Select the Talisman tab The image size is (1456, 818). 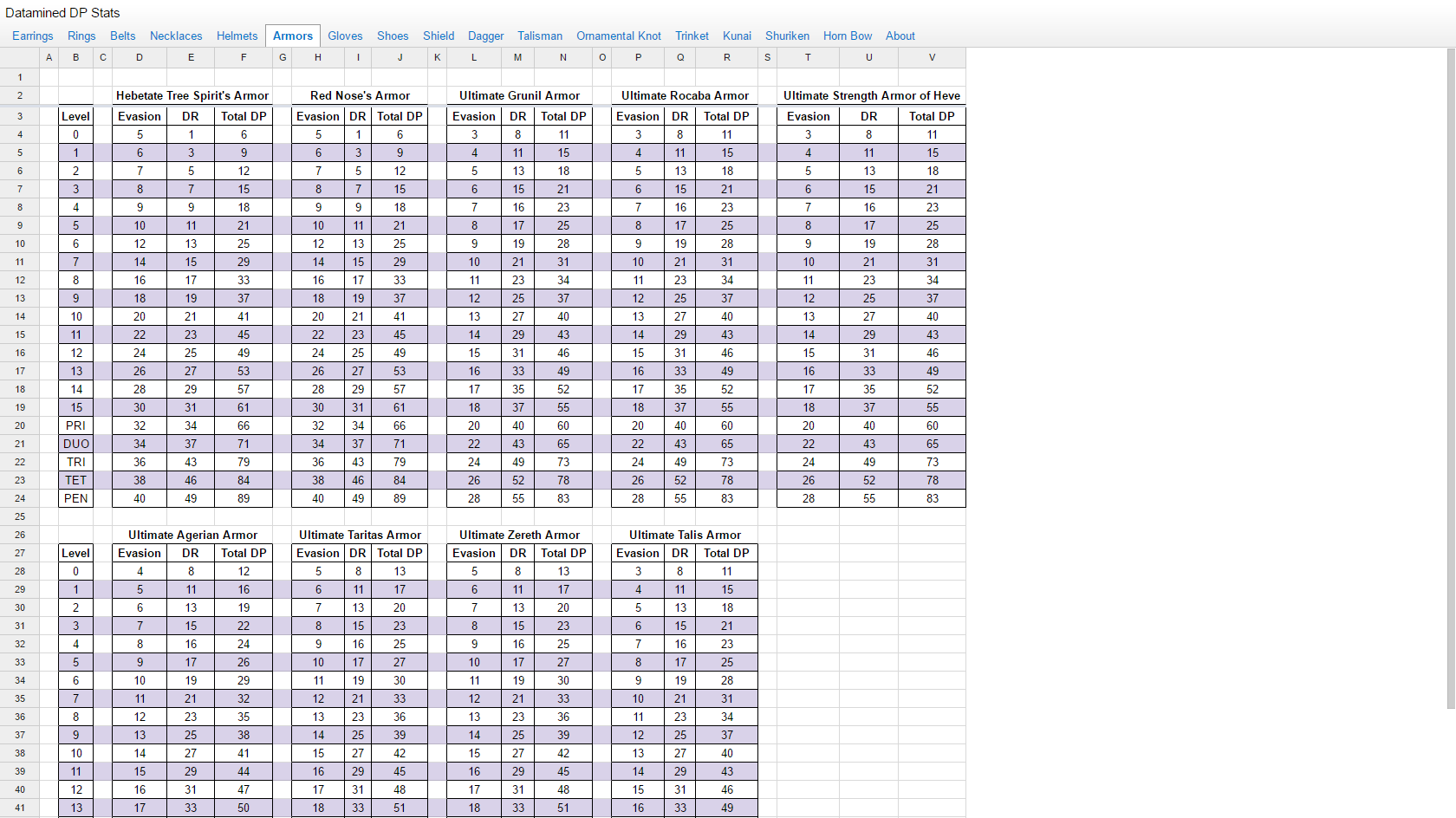click(540, 36)
